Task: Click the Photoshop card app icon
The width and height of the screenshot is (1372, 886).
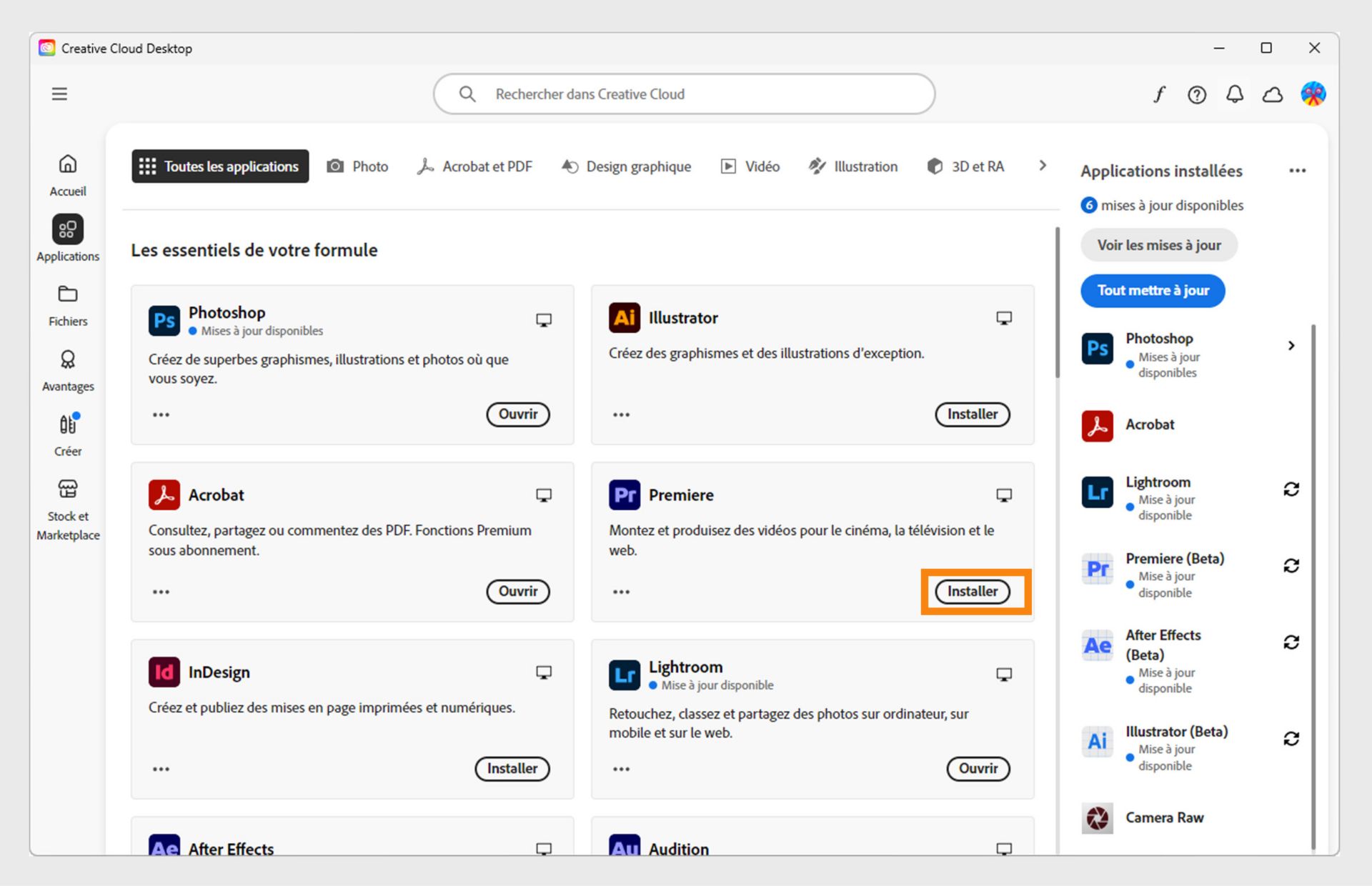Action: click(x=164, y=320)
